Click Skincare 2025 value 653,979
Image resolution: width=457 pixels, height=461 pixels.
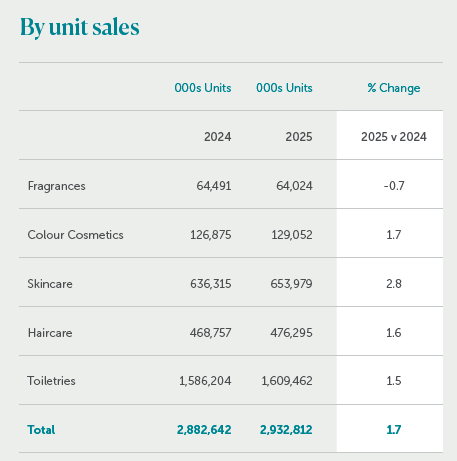click(291, 284)
